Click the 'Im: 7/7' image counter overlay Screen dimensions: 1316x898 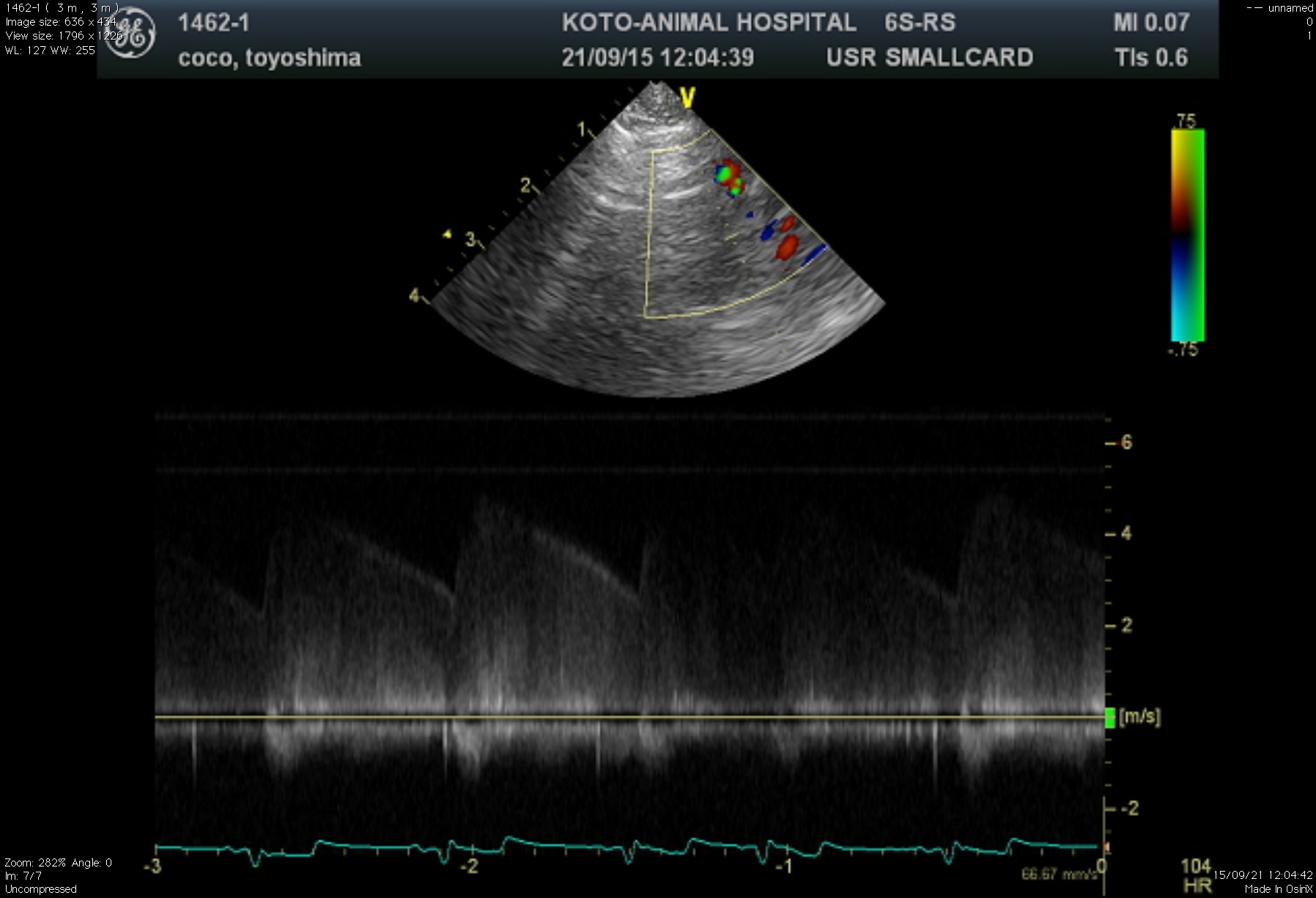coord(23,876)
